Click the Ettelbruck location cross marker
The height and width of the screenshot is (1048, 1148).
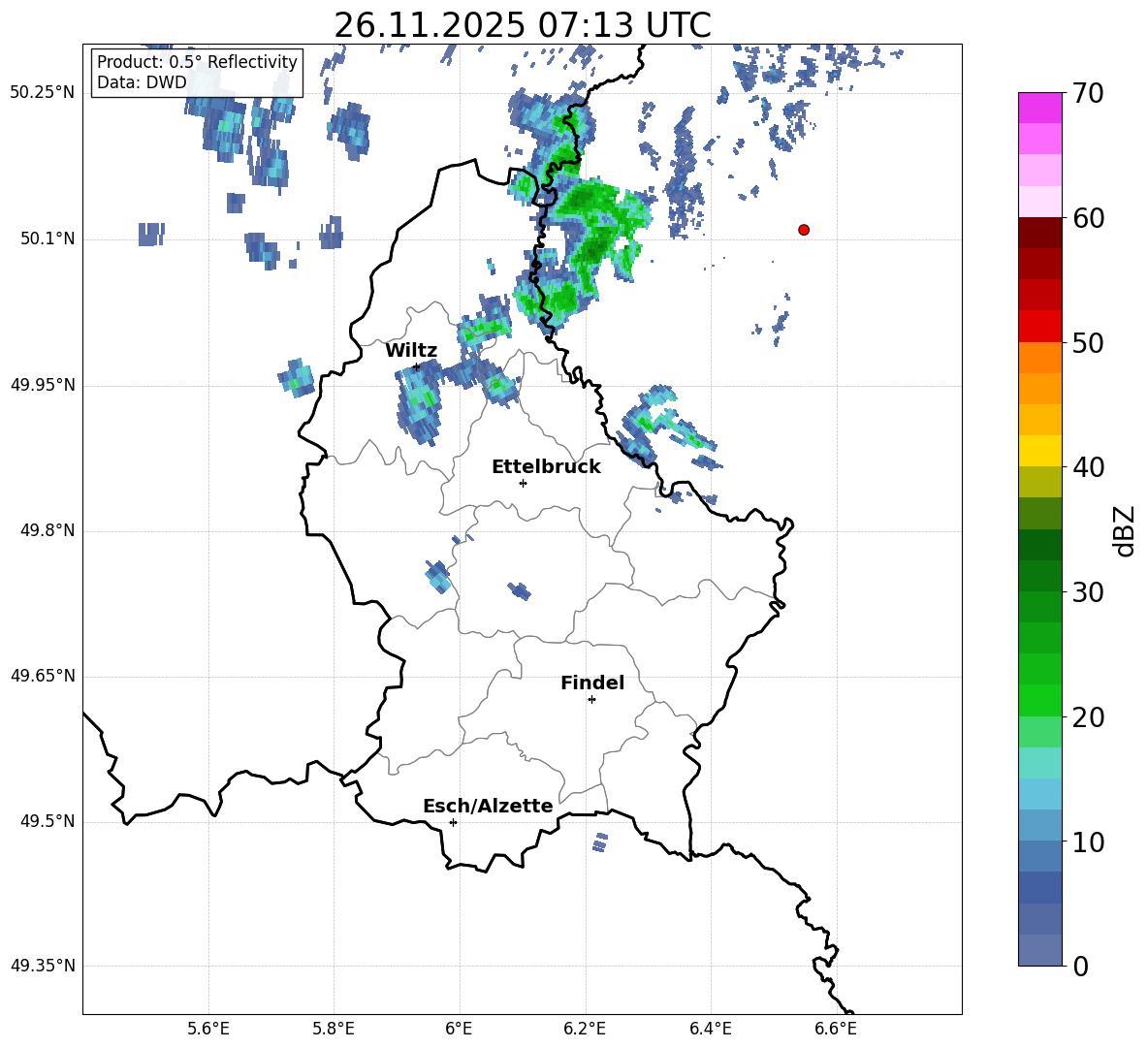tap(523, 483)
